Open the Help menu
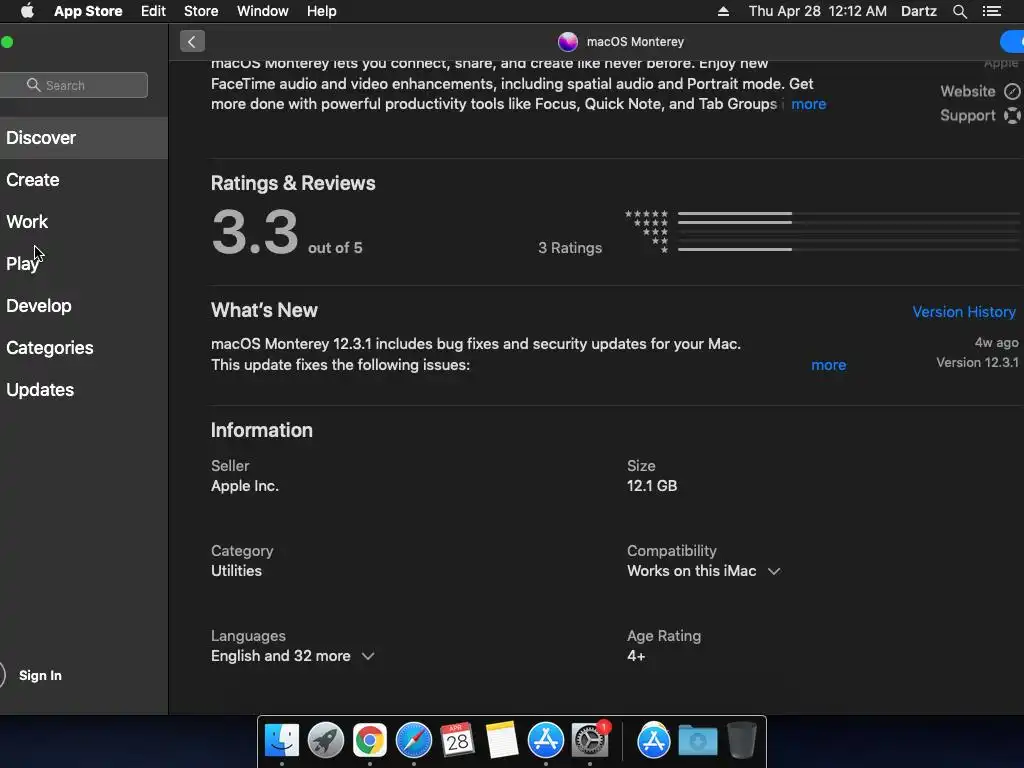Viewport: 1024px width, 768px height. pos(322,11)
